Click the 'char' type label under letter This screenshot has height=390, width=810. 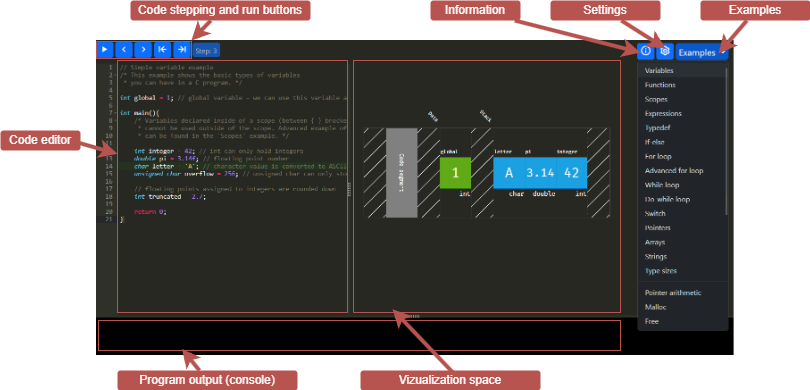pyautogui.click(x=516, y=194)
